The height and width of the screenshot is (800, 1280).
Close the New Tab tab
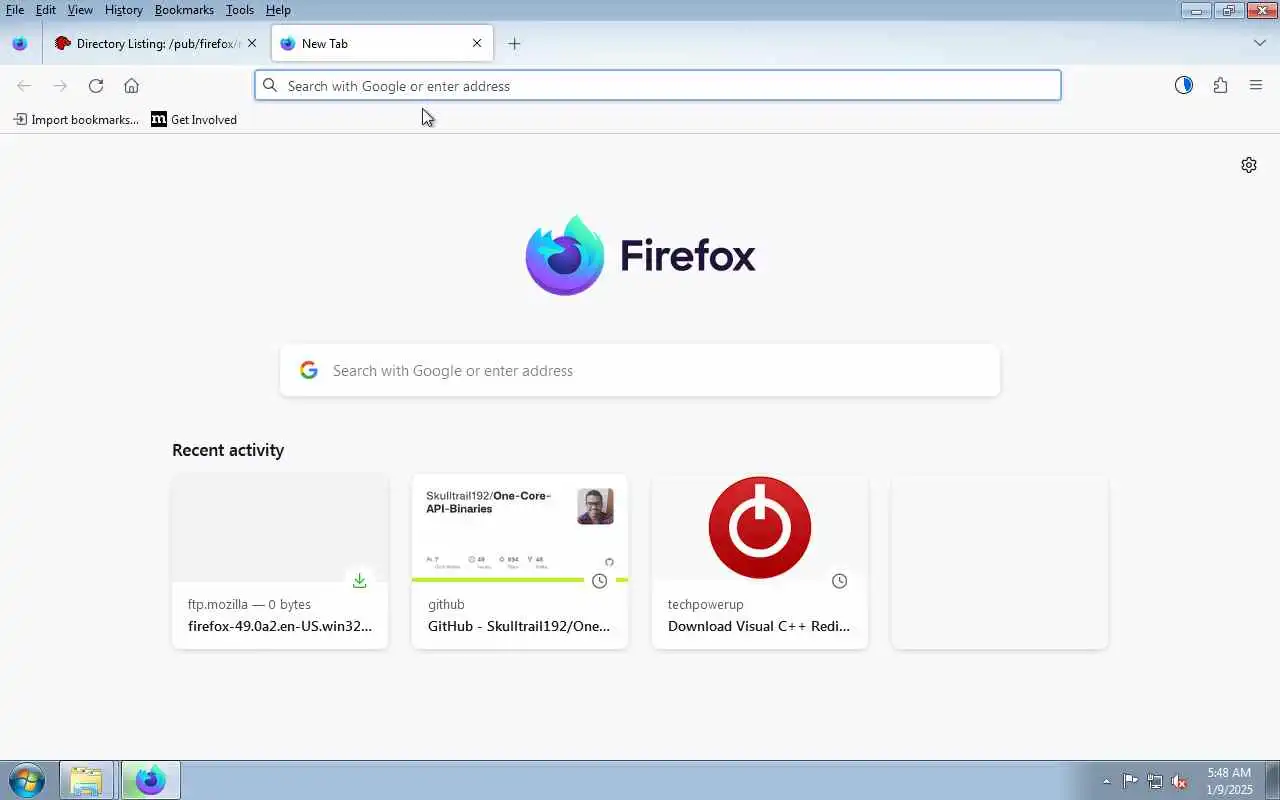point(477,43)
